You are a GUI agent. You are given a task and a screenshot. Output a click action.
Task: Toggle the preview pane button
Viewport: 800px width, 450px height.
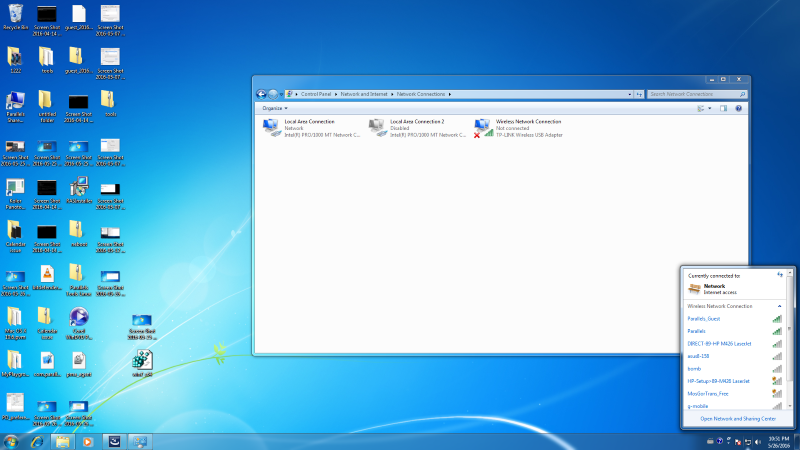point(723,108)
